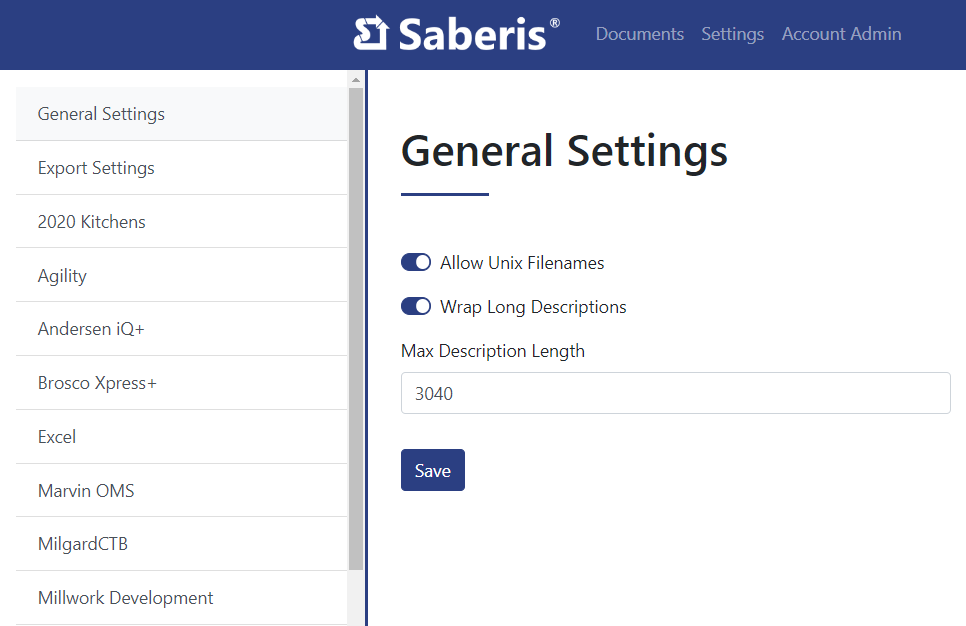The image size is (966, 626).
Task: Select Millwork Development settings
Action: tap(125, 597)
